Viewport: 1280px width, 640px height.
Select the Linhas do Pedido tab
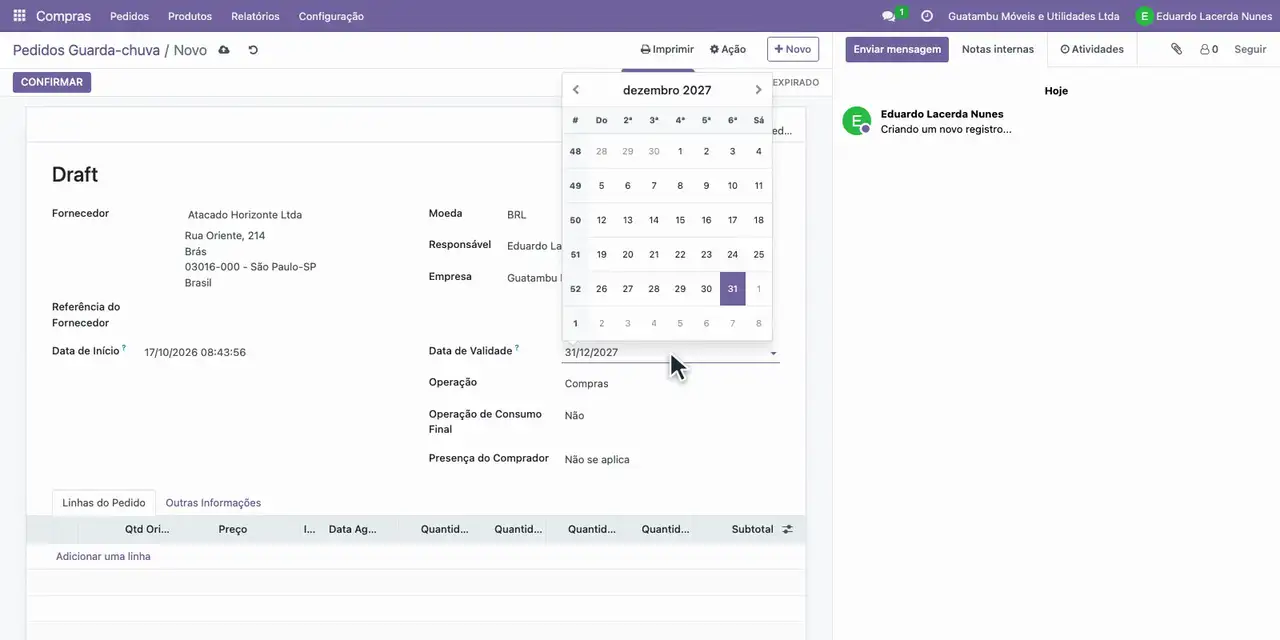click(x=104, y=503)
